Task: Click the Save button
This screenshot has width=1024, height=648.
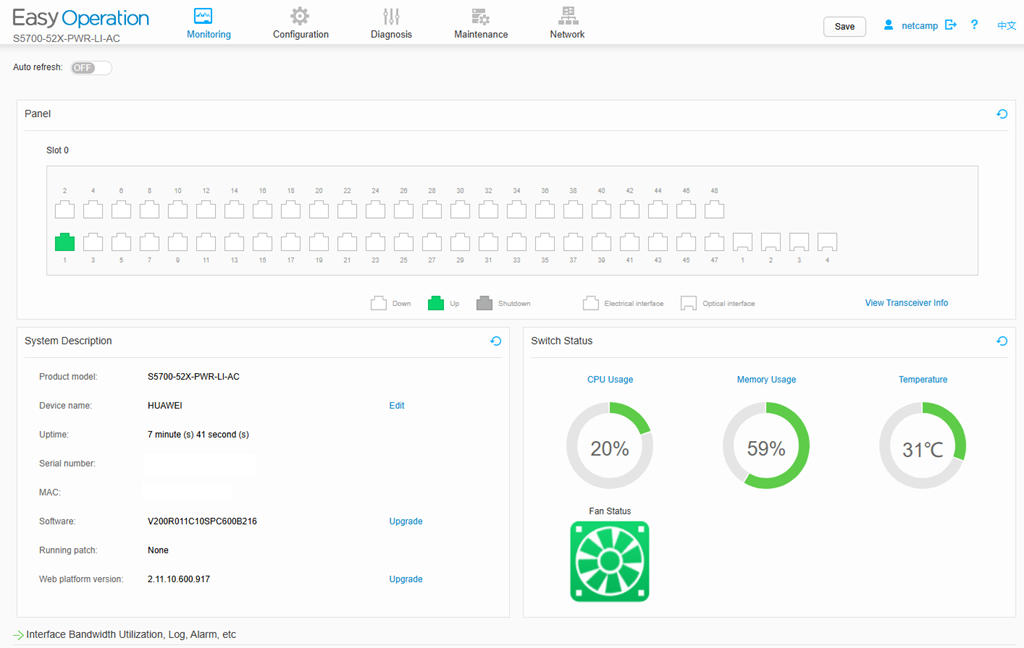Action: click(844, 26)
